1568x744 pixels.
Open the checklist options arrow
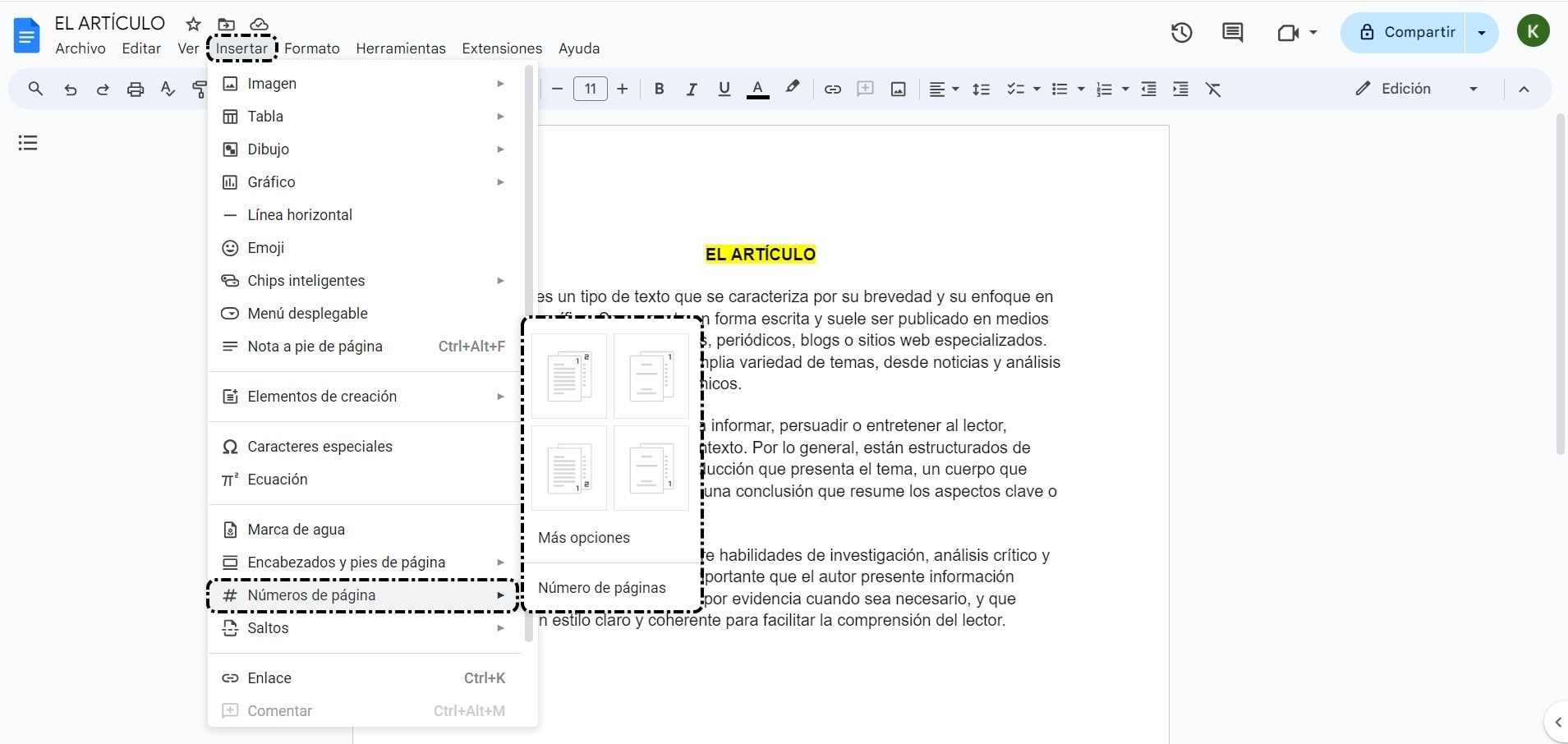1037,89
